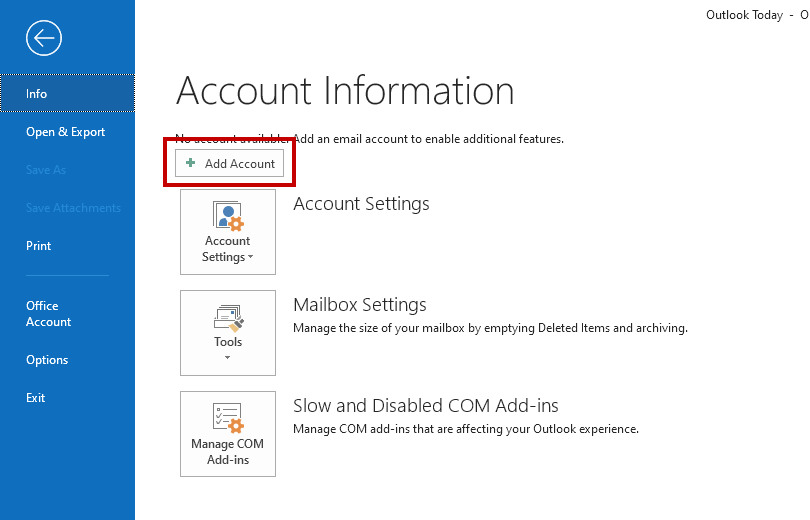This screenshot has width=810, height=520.
Task: Click the back arrow to leave Backstage
Action: [x=44, y=39]
